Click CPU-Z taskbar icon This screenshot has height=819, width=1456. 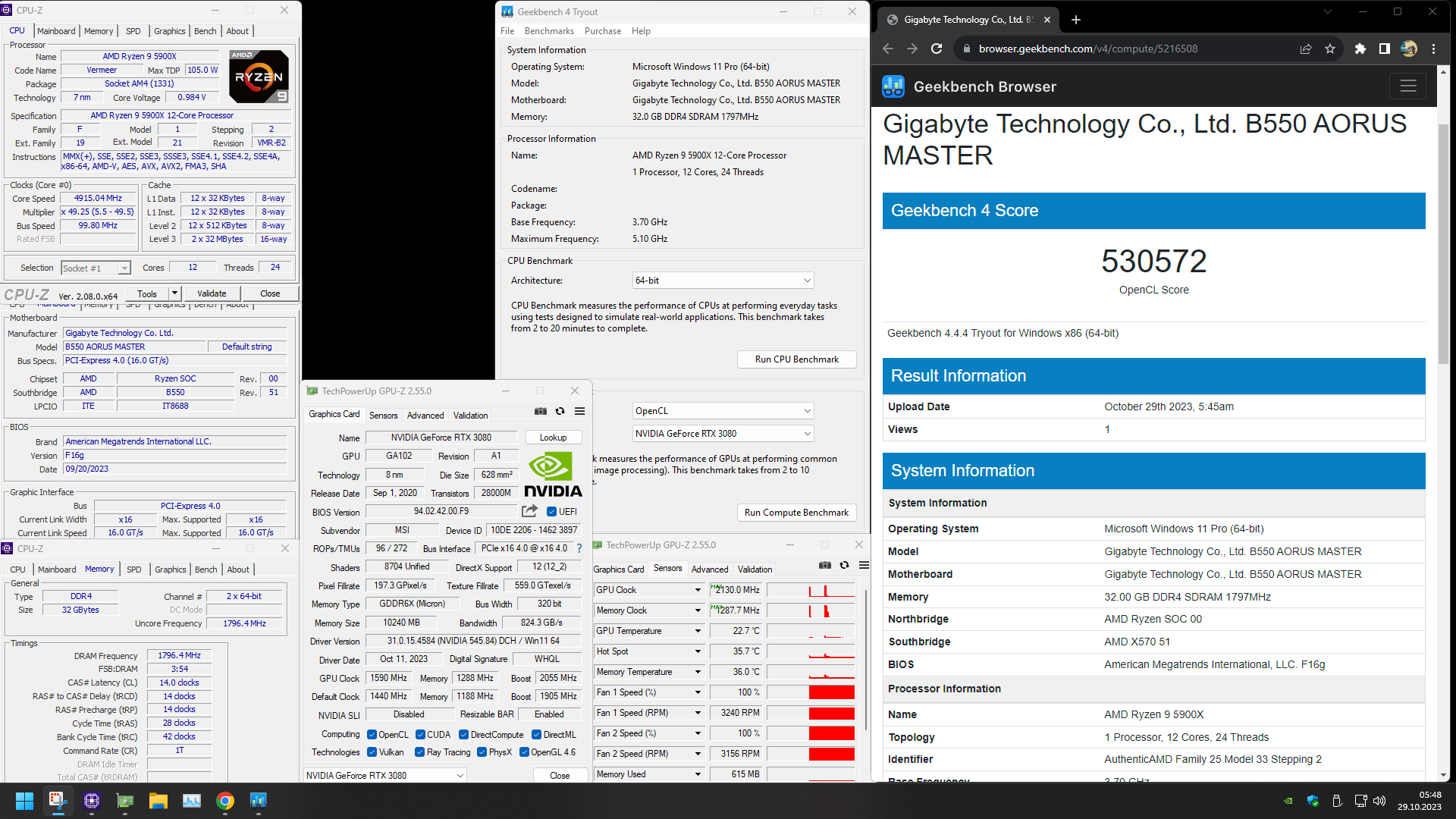click(x=92, y=801)
